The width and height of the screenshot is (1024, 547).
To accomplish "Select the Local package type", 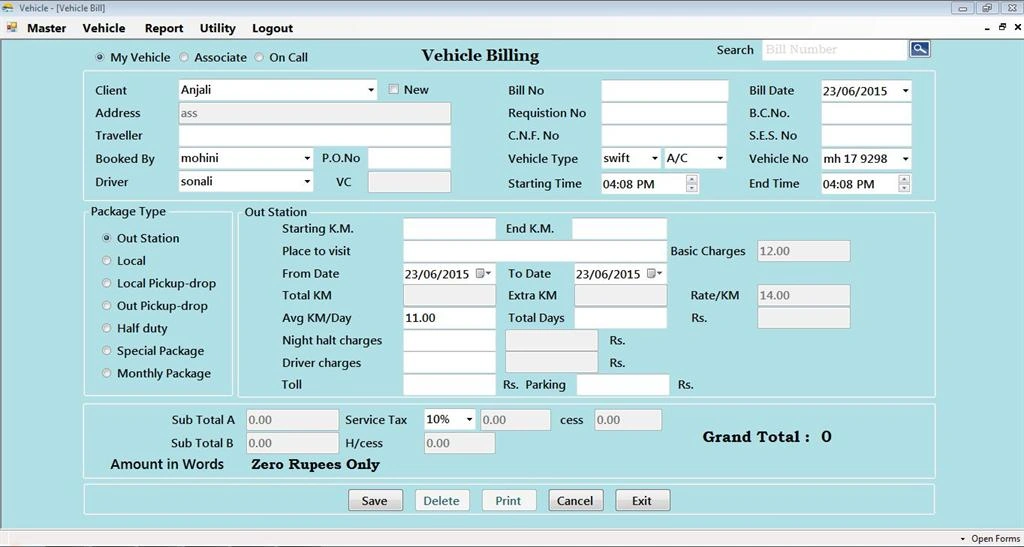I will pyautogui.click(x=106, y=260).
